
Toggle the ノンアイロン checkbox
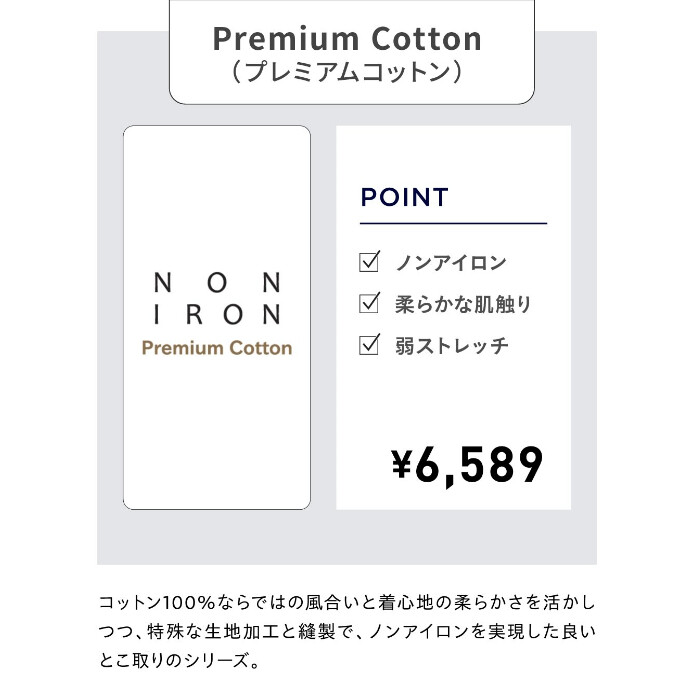pos(369,263)
